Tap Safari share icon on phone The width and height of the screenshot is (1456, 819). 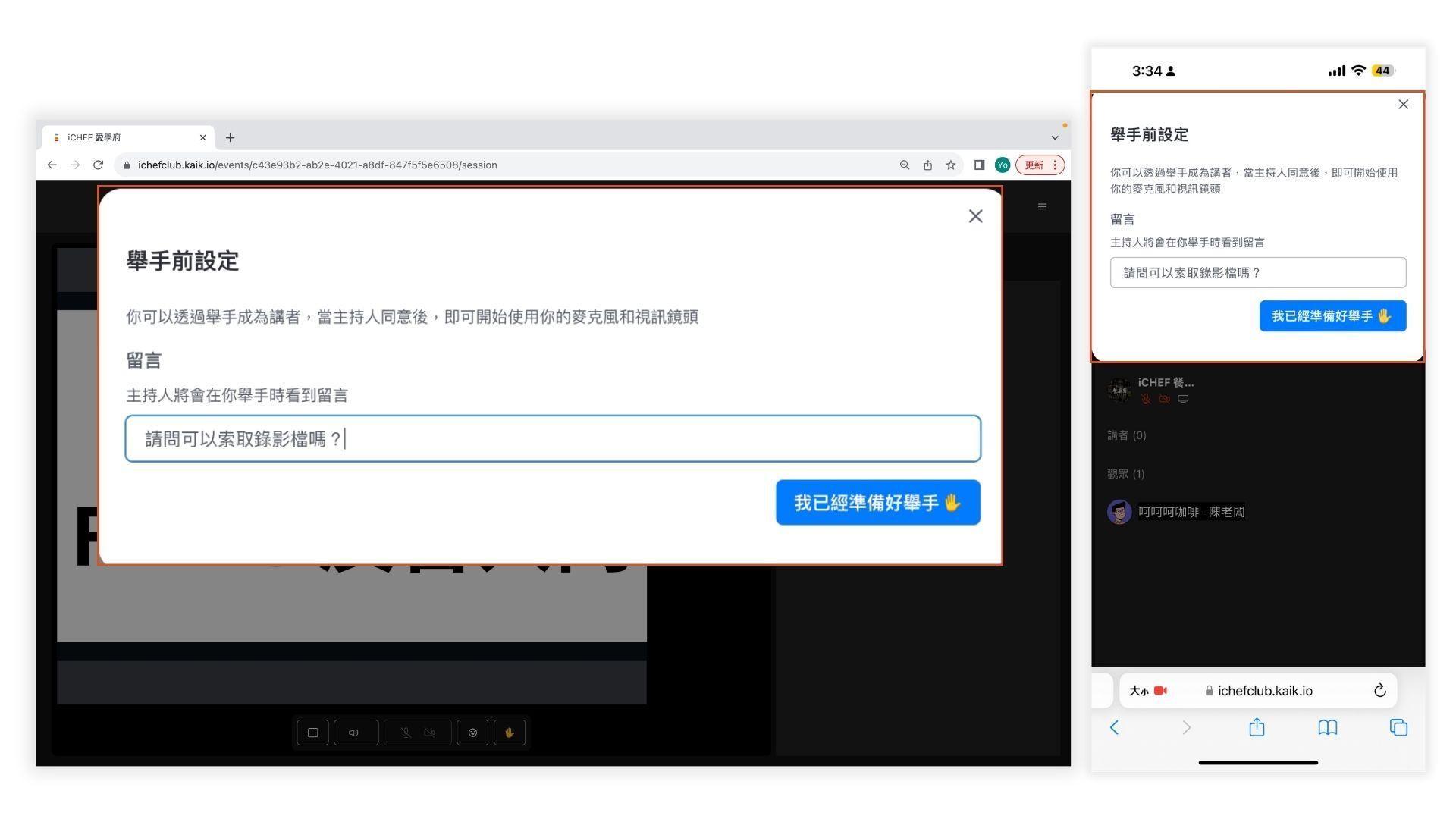click(x=1257, y=728)
